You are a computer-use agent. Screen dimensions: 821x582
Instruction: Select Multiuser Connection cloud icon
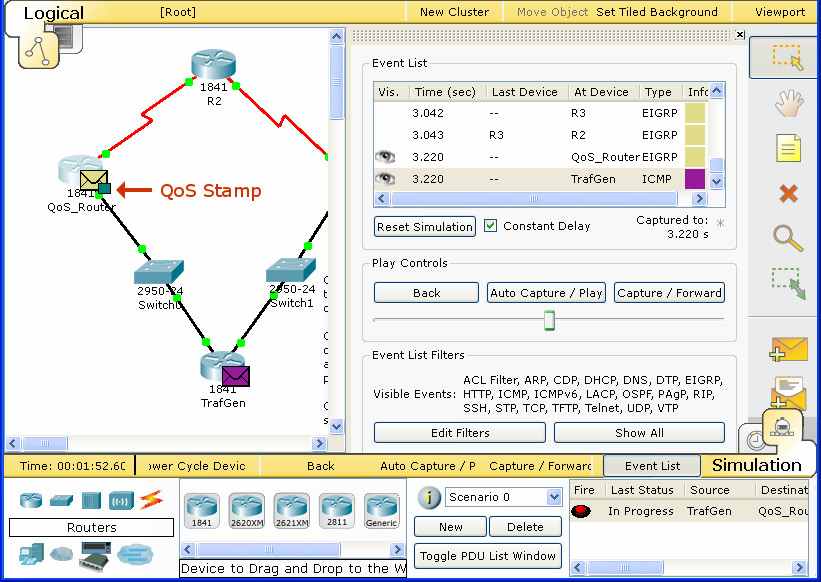135,554
